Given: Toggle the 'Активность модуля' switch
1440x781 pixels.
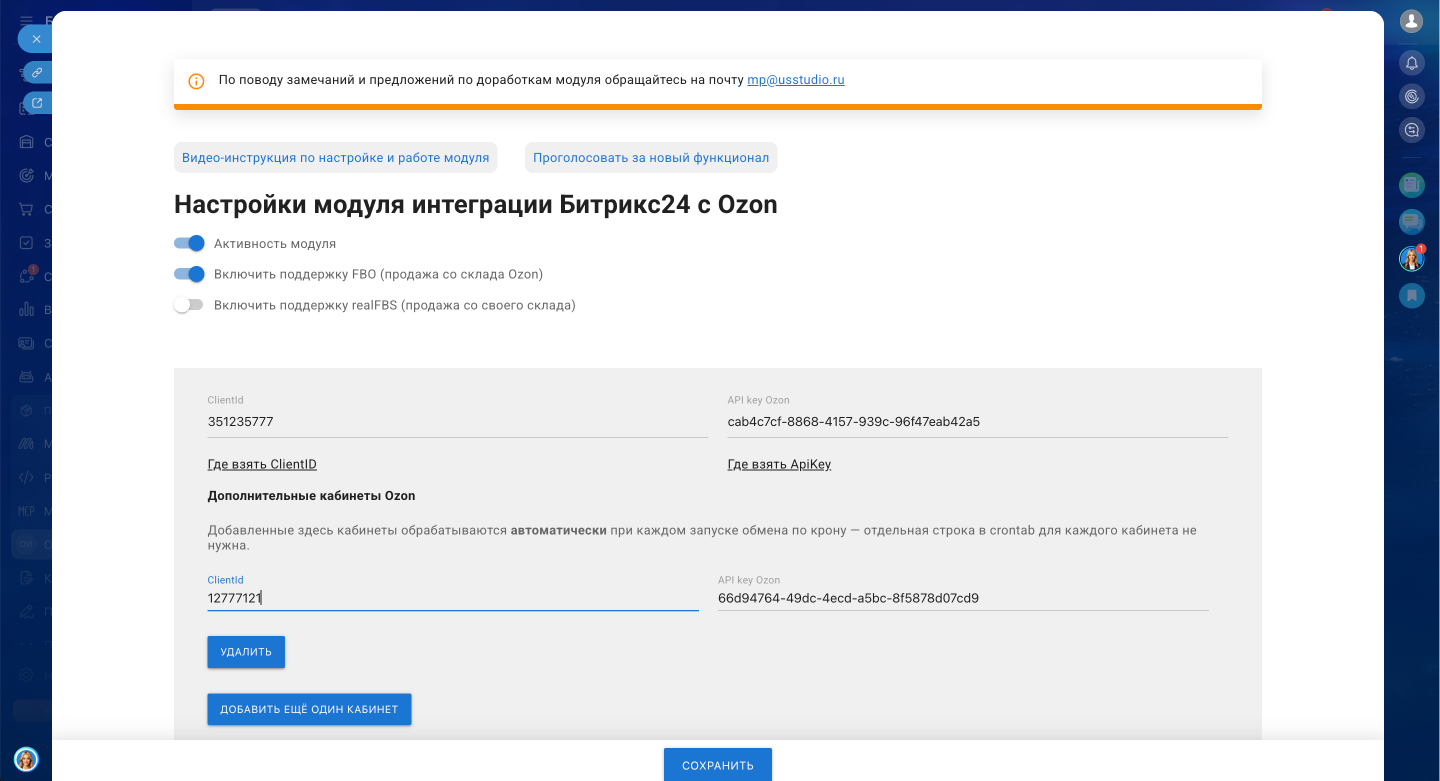Looking at the screenshot, I should (189, 243).
